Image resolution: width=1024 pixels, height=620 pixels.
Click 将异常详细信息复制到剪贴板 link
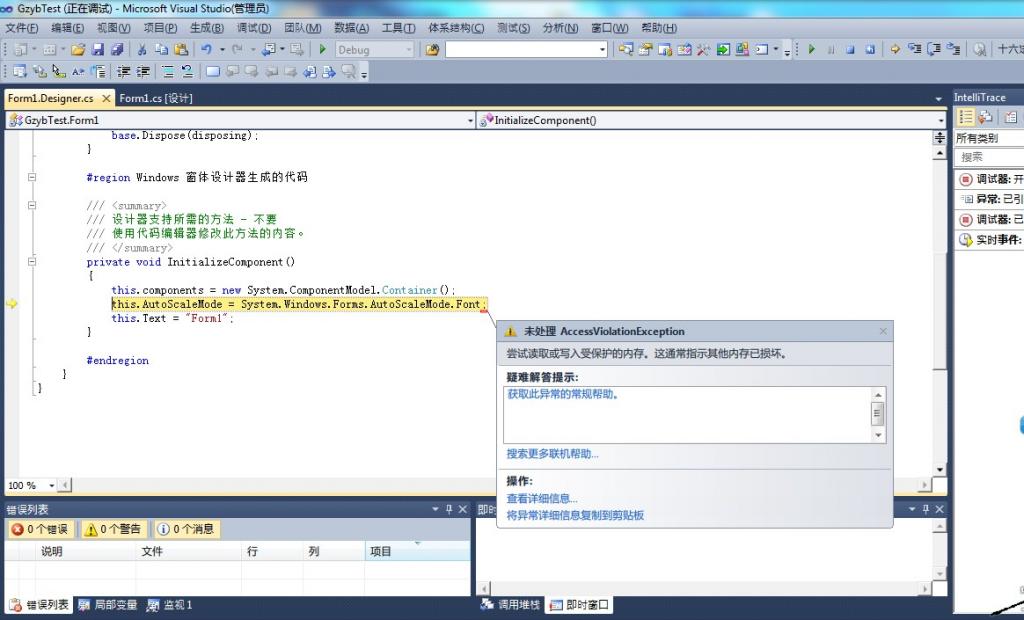[x=575, y=515]
